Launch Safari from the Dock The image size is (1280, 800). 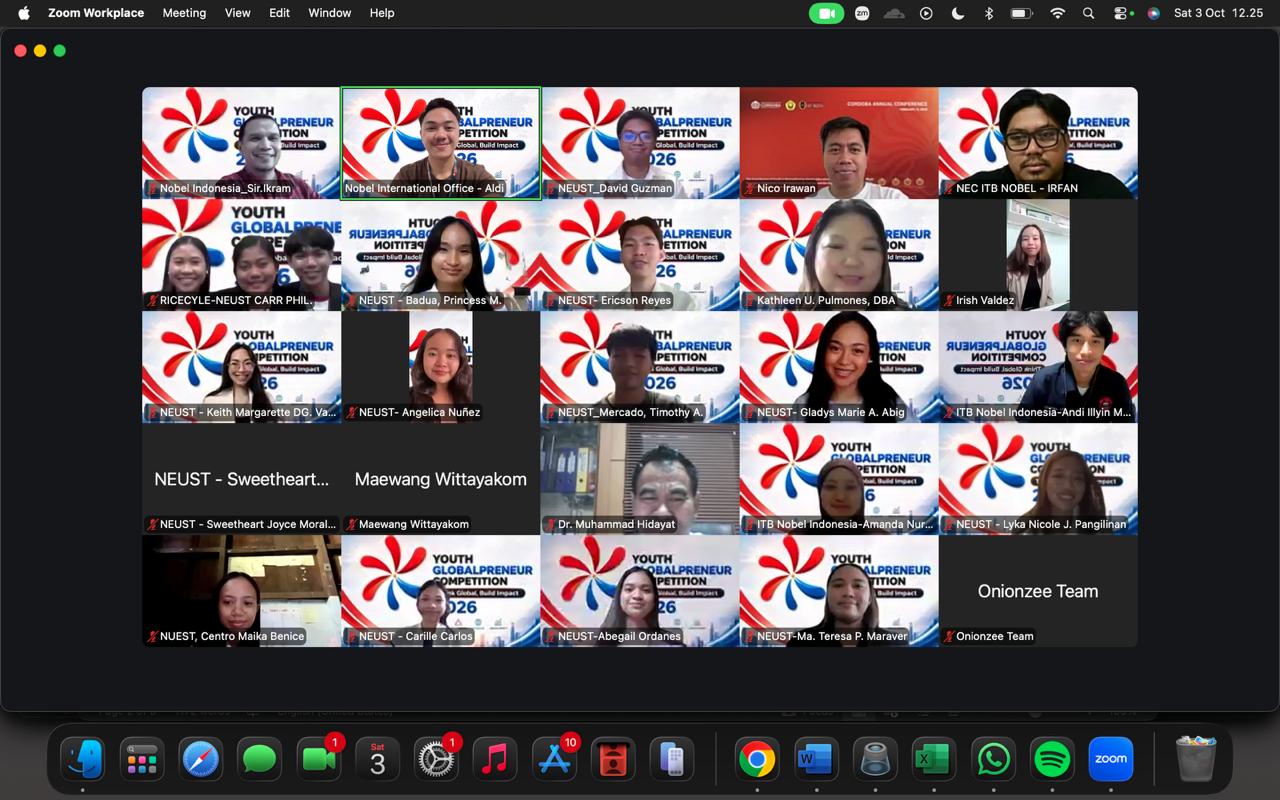pyautogui.click(x=200, y=759)
